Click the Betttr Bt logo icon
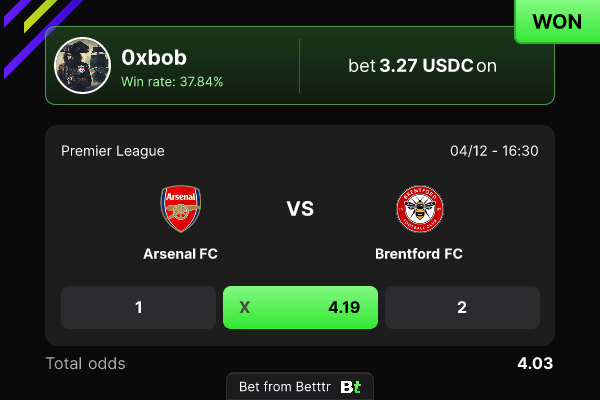The width and height of the screenshot is (600, 400). click(351, 387)
